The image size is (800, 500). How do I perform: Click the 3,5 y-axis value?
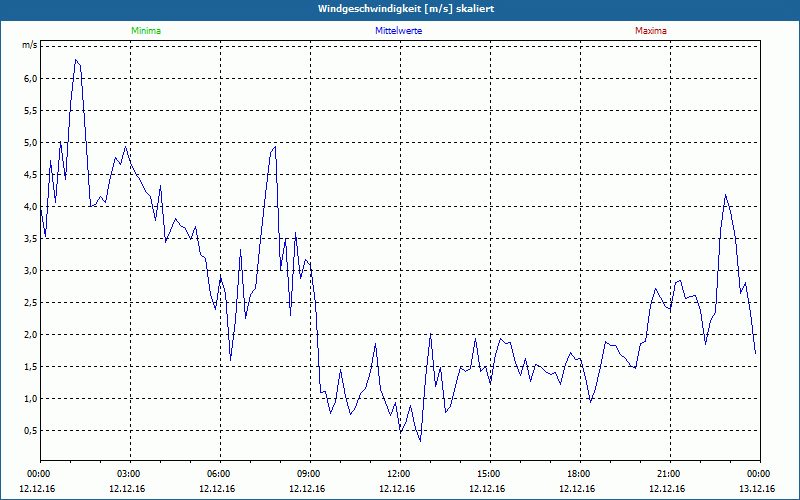(x=31, y=238)
